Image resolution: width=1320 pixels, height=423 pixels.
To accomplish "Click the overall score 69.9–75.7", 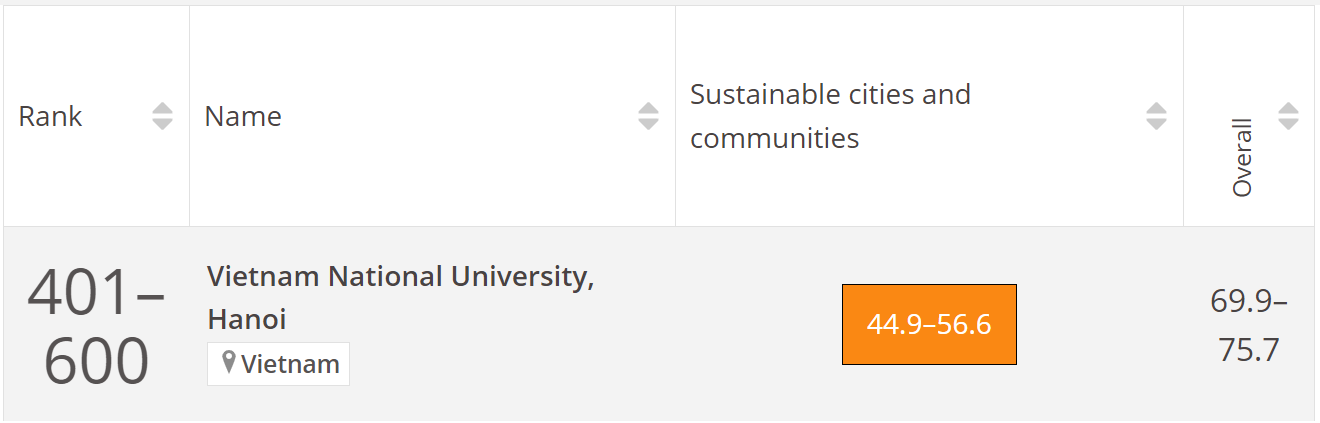I will coord(1248,325).
